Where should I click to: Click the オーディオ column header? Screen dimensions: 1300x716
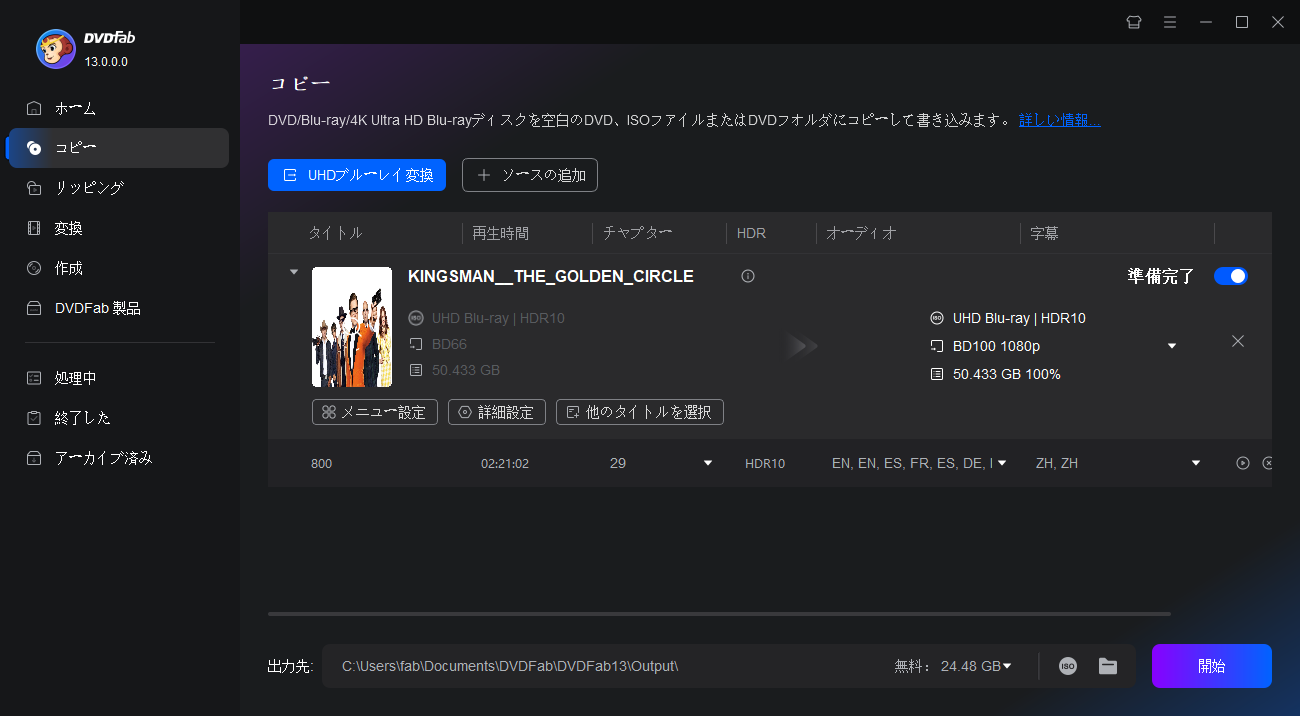[862, 233]
